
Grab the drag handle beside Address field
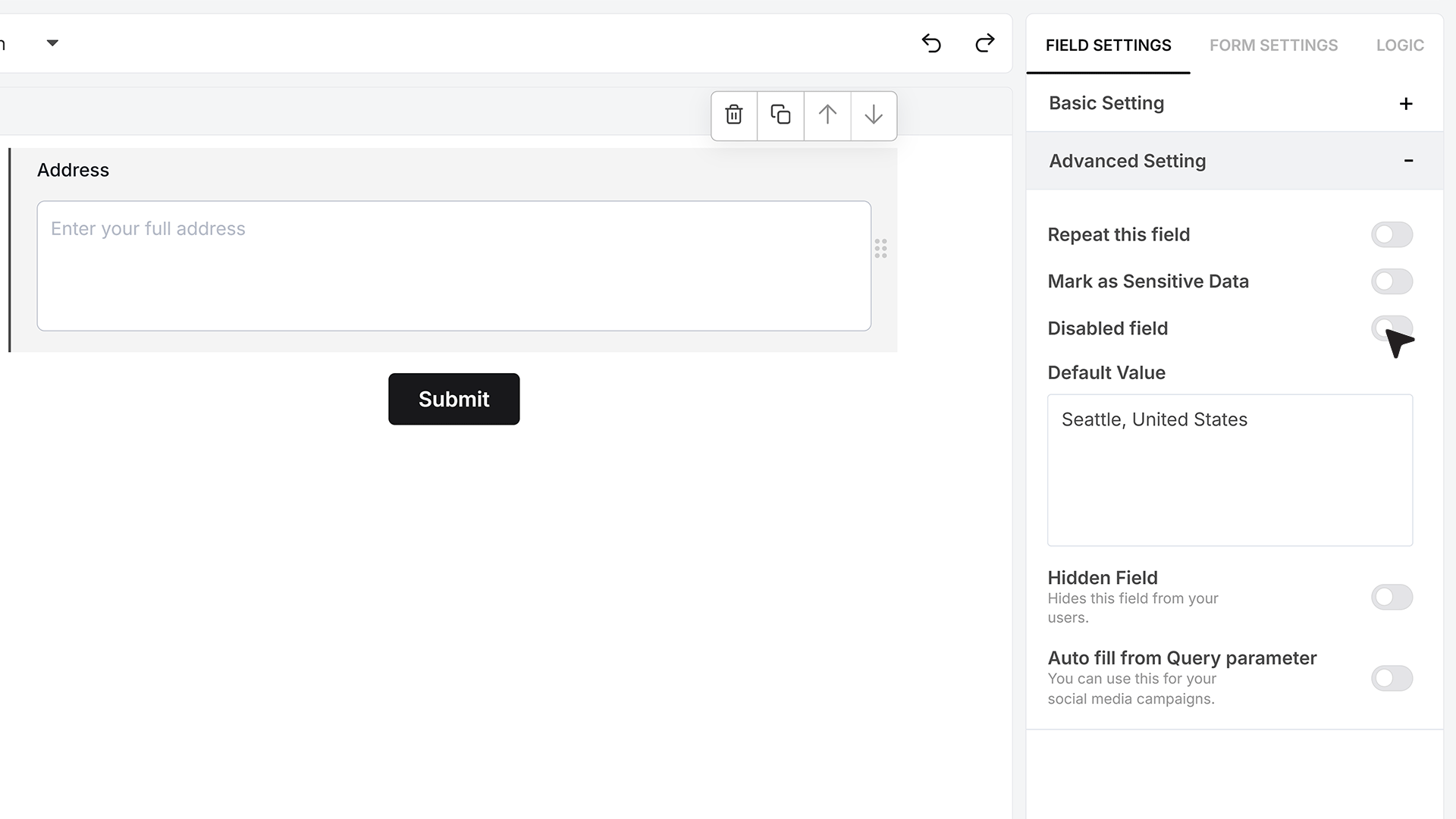[880, 249]
